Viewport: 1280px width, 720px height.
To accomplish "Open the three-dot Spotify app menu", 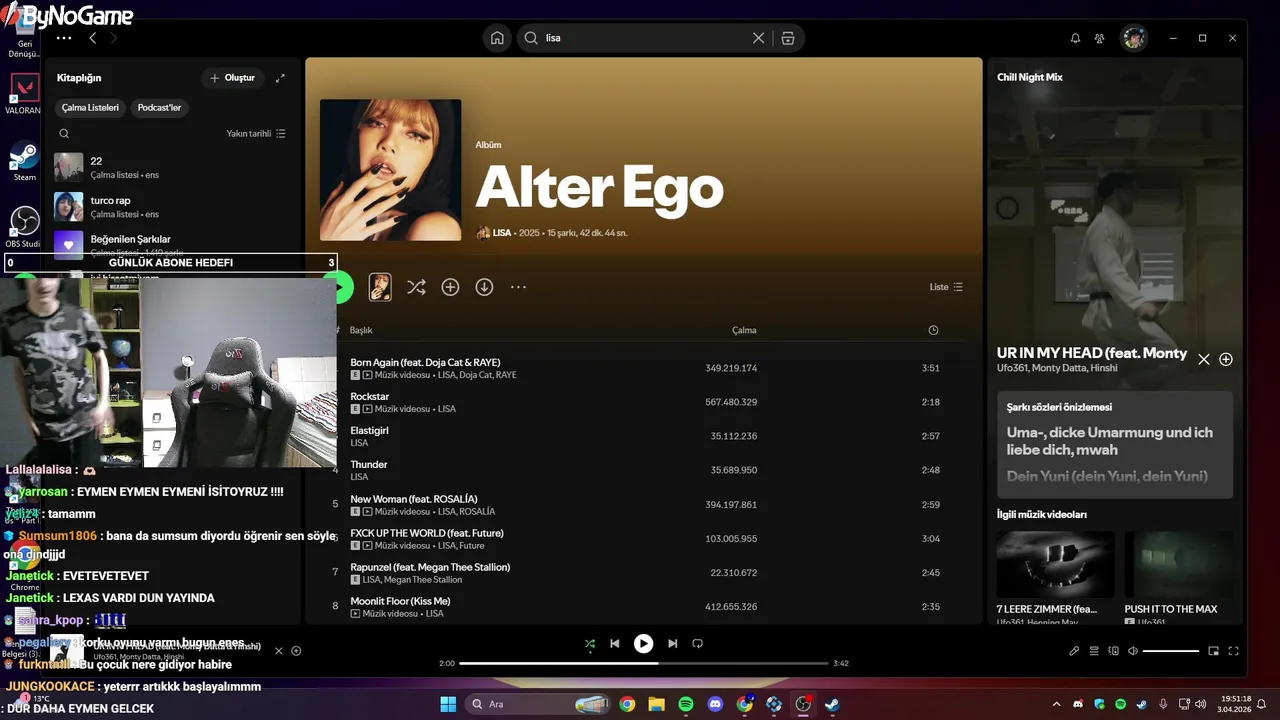I will point(64,38).
